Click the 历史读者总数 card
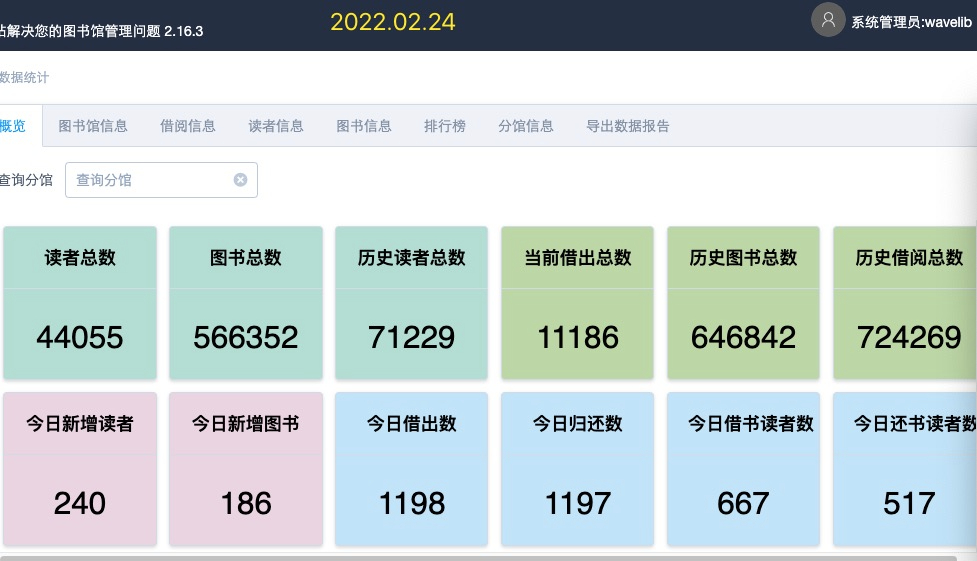The image size is (977, 561). [412, 303]
